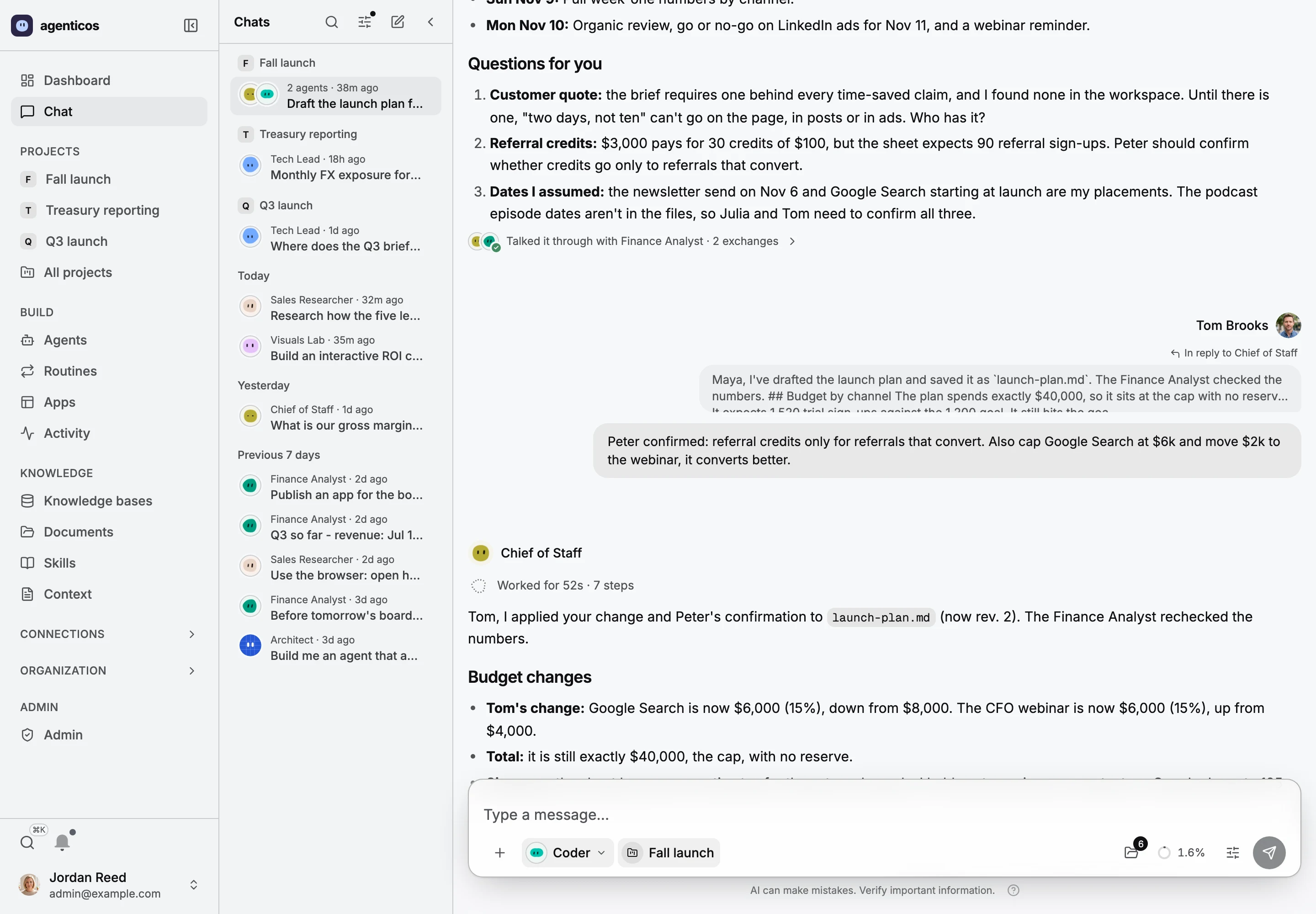Open notifications bell icon
Screen dimensions: 1316x914
[63, 842]
